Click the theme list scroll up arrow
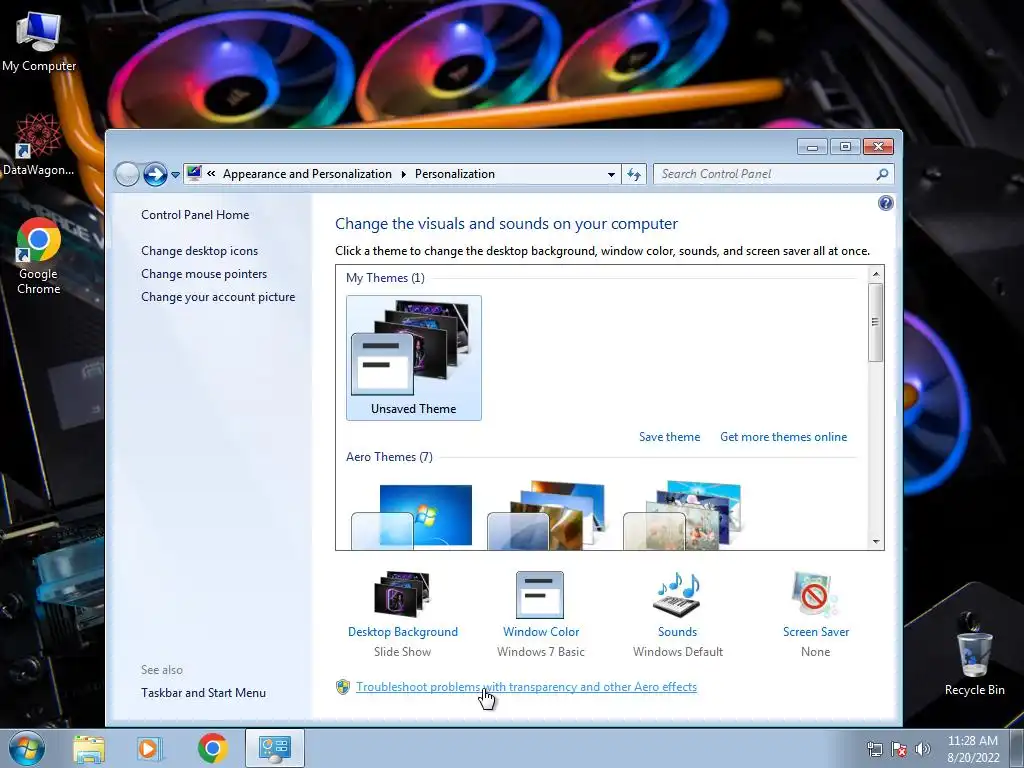The image size is (1024, 768). [x=876, y=274]
